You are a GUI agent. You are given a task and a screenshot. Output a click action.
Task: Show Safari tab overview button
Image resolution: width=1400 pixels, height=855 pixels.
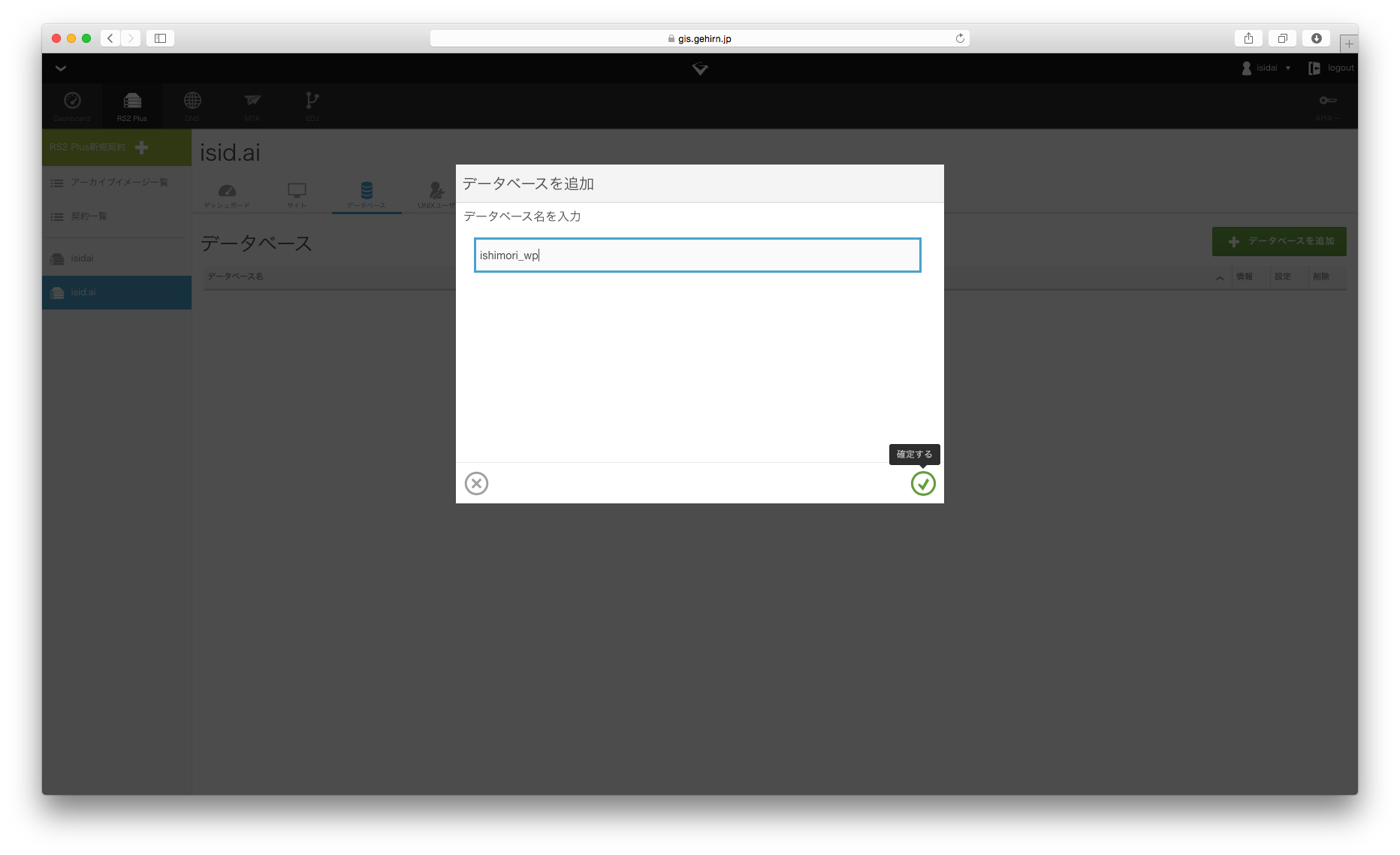click(1282, 38)
